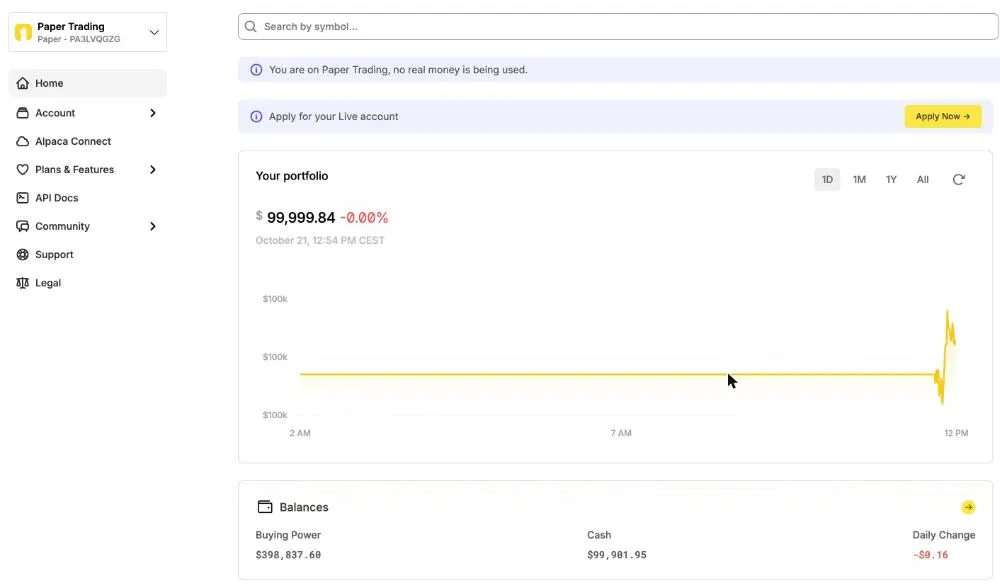Click the Legal scales icon

tap(22, 283)
